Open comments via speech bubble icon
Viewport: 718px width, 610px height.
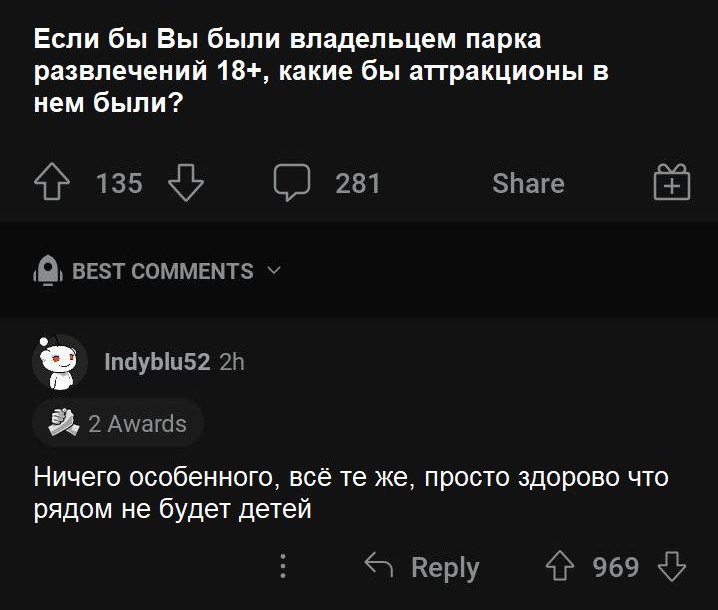[x=292, y=183]
